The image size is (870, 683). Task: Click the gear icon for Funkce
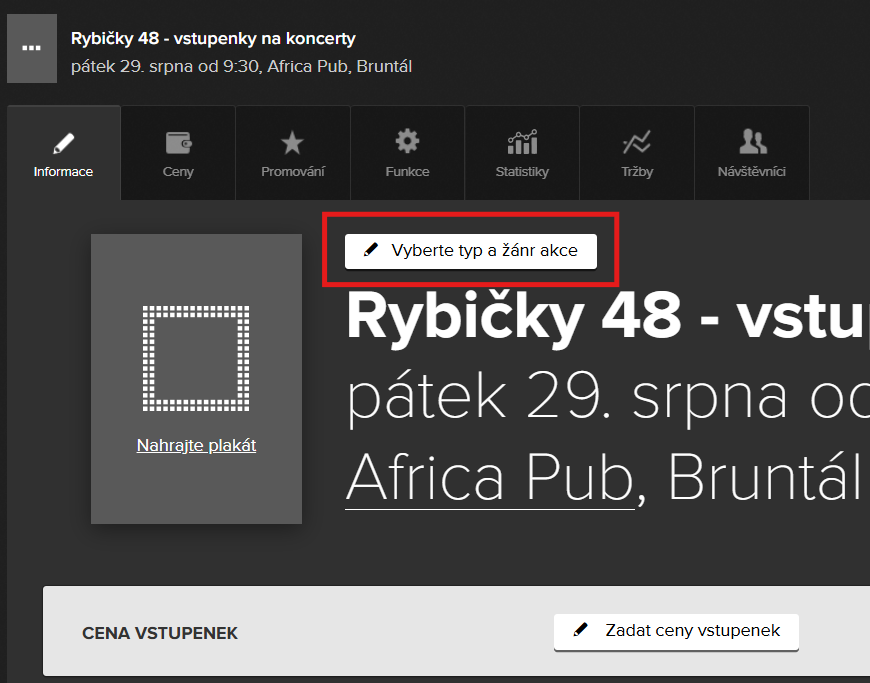[x=407, y=141]
